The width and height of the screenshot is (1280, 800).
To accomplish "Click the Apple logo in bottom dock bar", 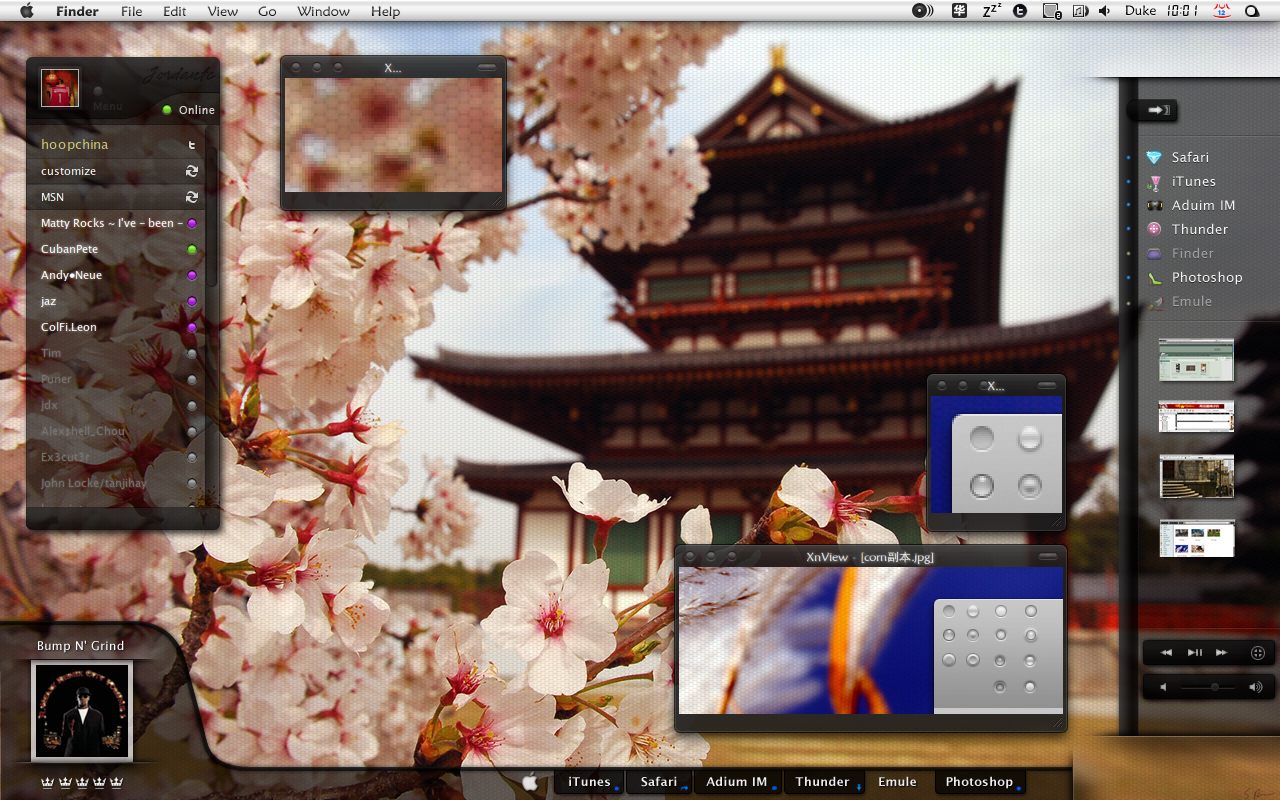I will click(x=530, y=782).
